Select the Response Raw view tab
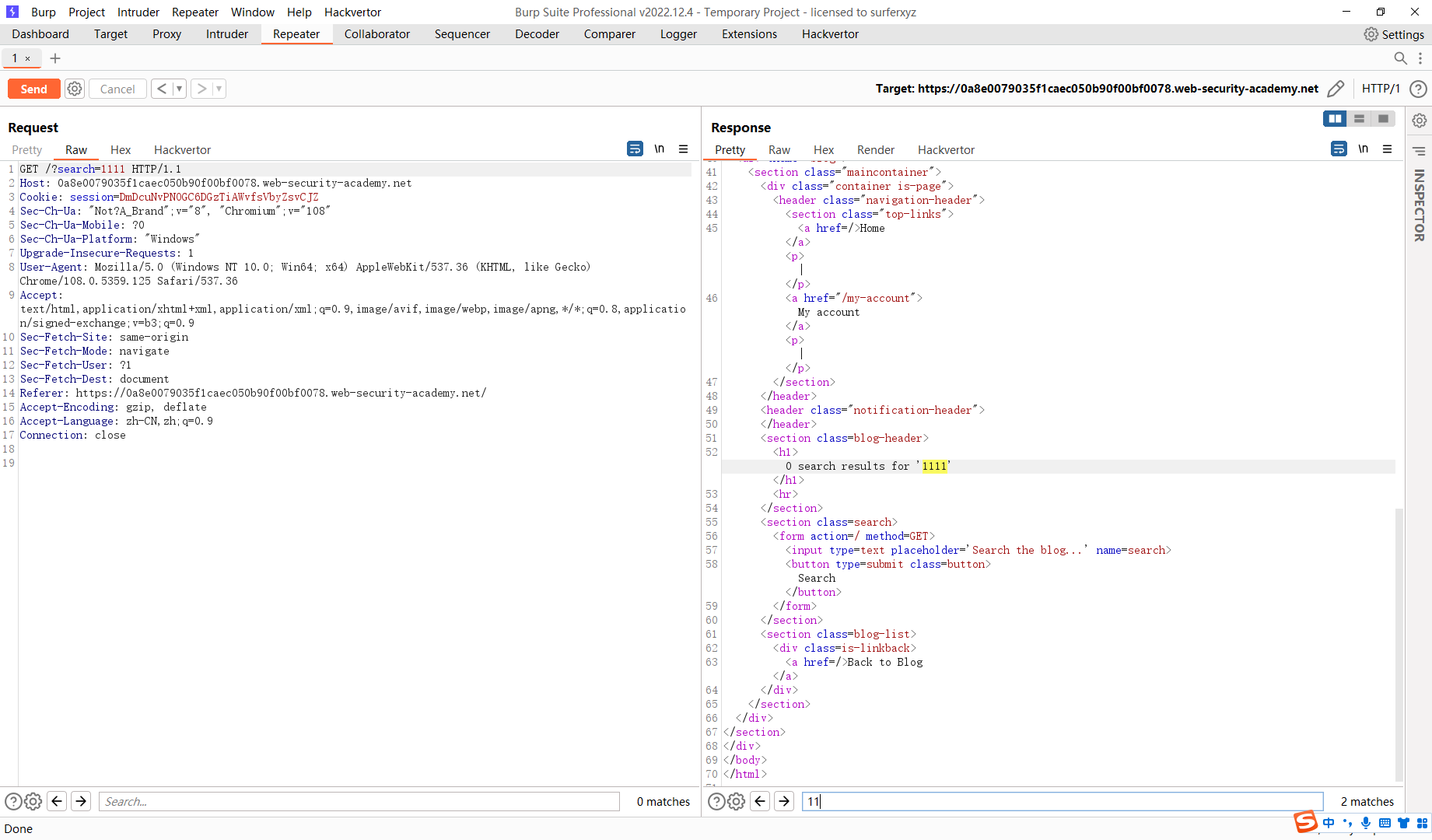 779,149
